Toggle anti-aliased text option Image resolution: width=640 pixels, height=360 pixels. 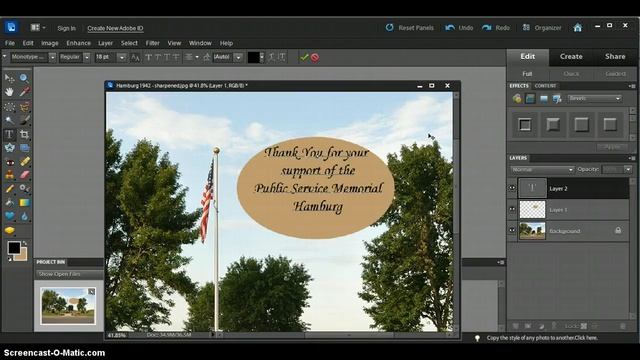(x=135, y=58)
